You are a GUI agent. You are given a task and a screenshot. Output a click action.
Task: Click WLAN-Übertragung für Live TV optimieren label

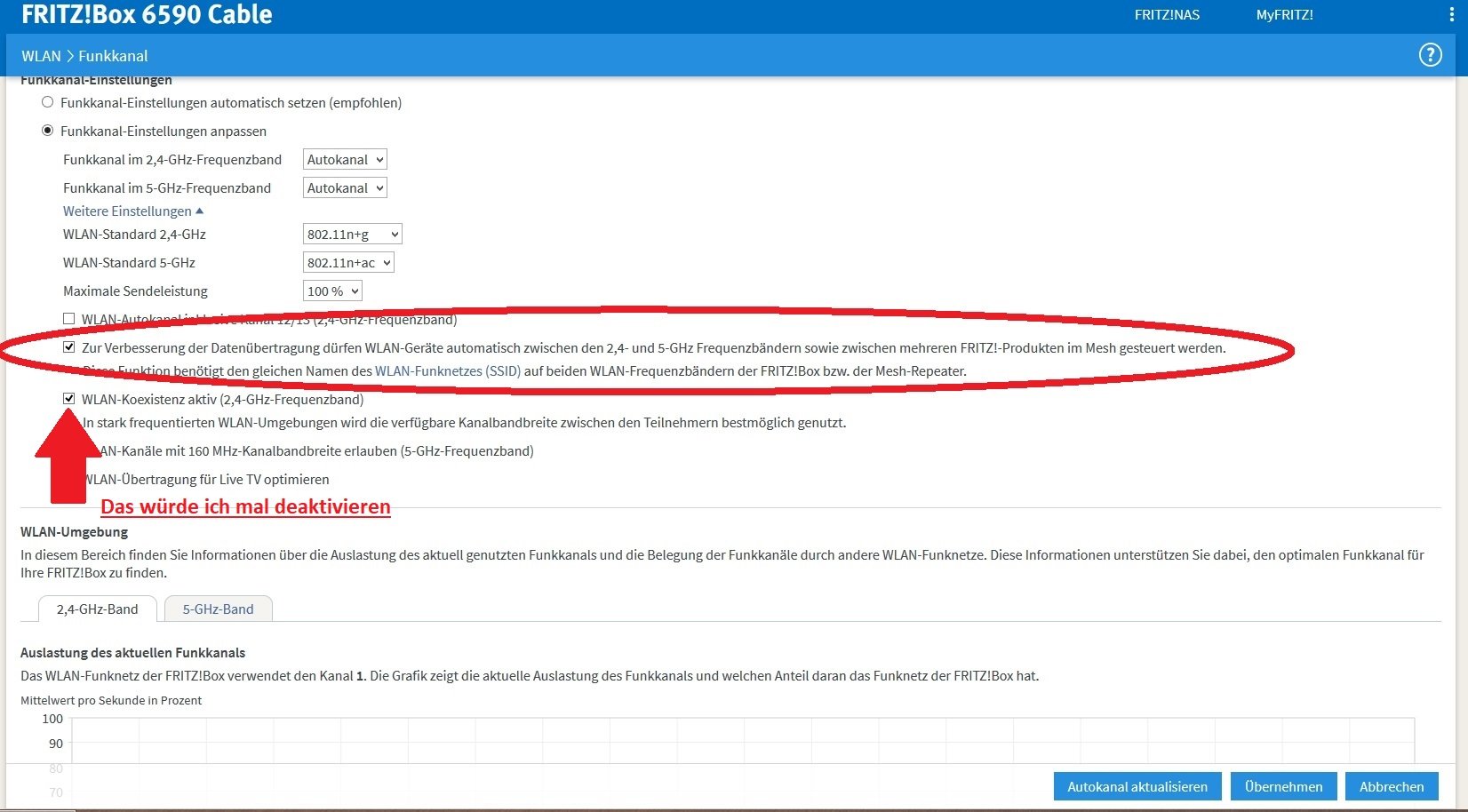pos(207,480)
